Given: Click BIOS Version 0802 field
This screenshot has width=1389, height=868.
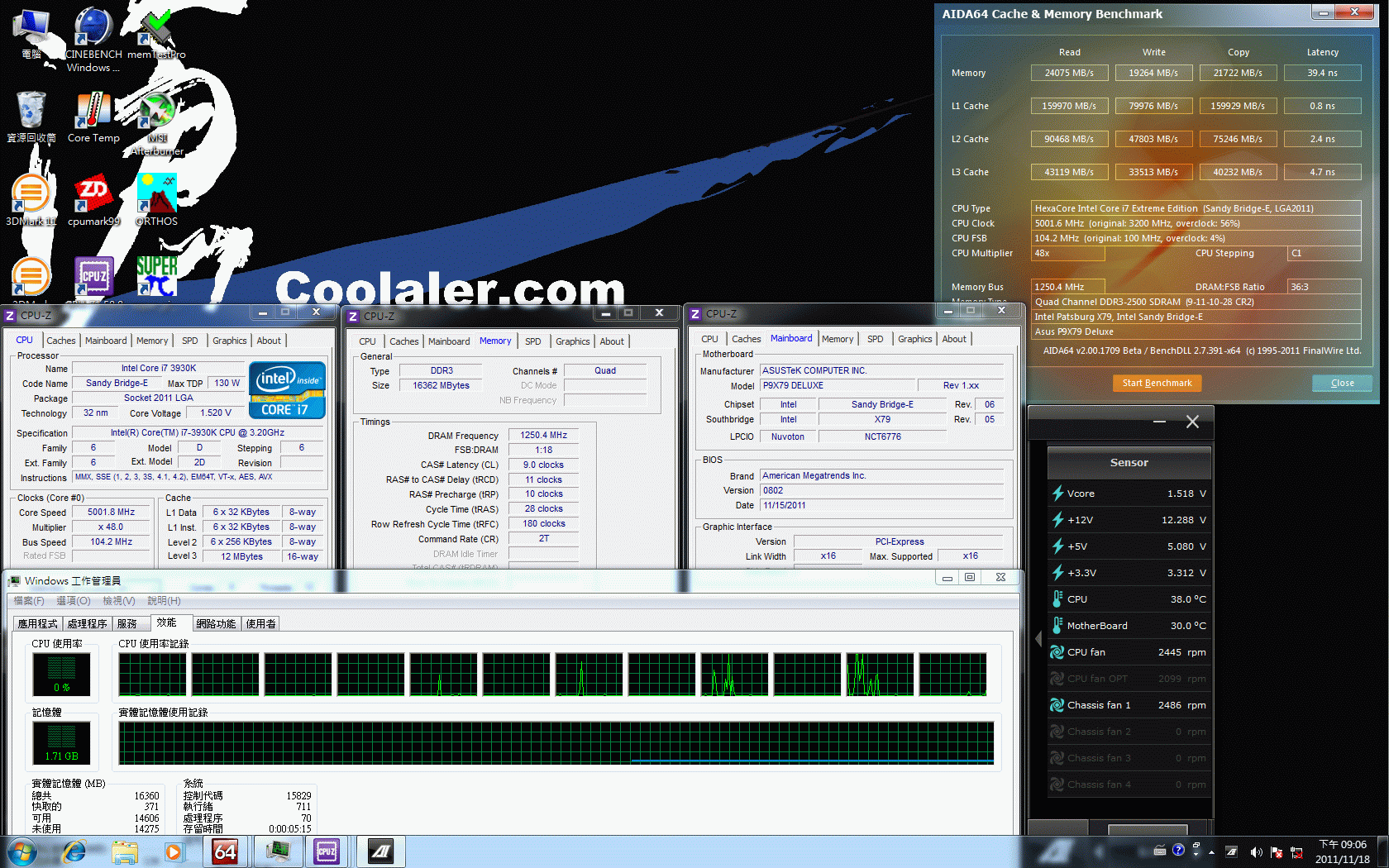Looking at the screenshot, I should [x=881, y=490].
